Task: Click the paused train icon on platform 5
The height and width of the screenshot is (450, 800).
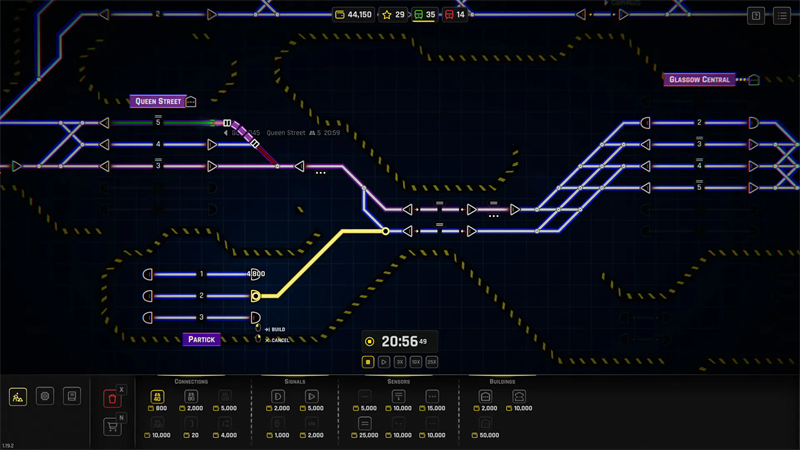Action: (227, 123)
